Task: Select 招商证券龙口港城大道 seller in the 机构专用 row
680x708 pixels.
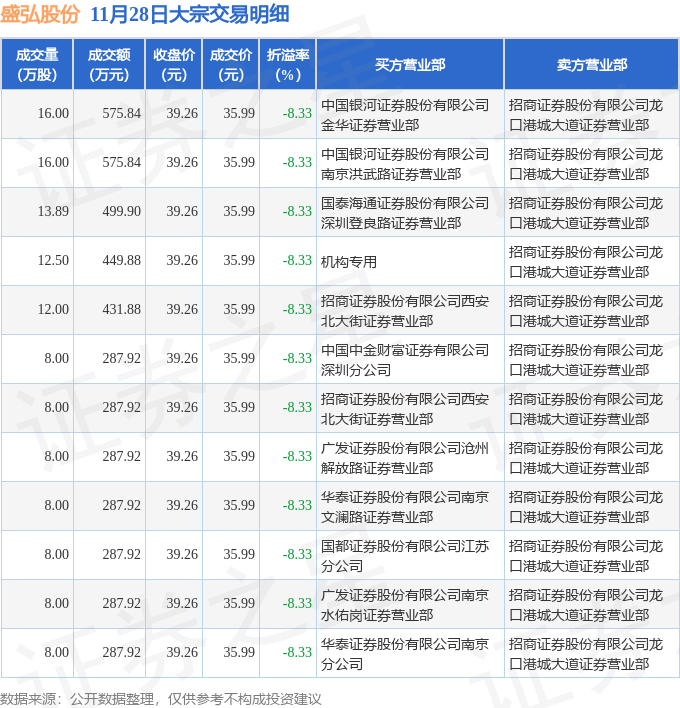Action: click(x=586, y=261)
